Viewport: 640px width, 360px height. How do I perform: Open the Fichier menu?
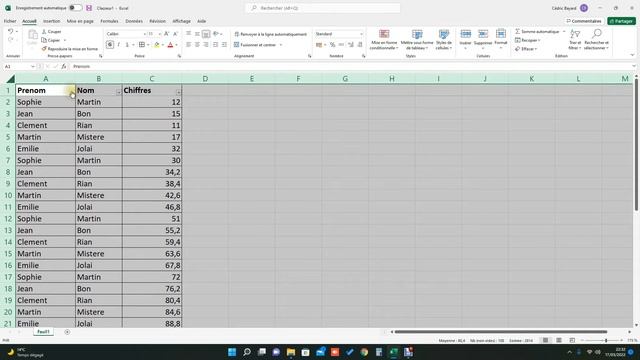(x=10, y=21)
